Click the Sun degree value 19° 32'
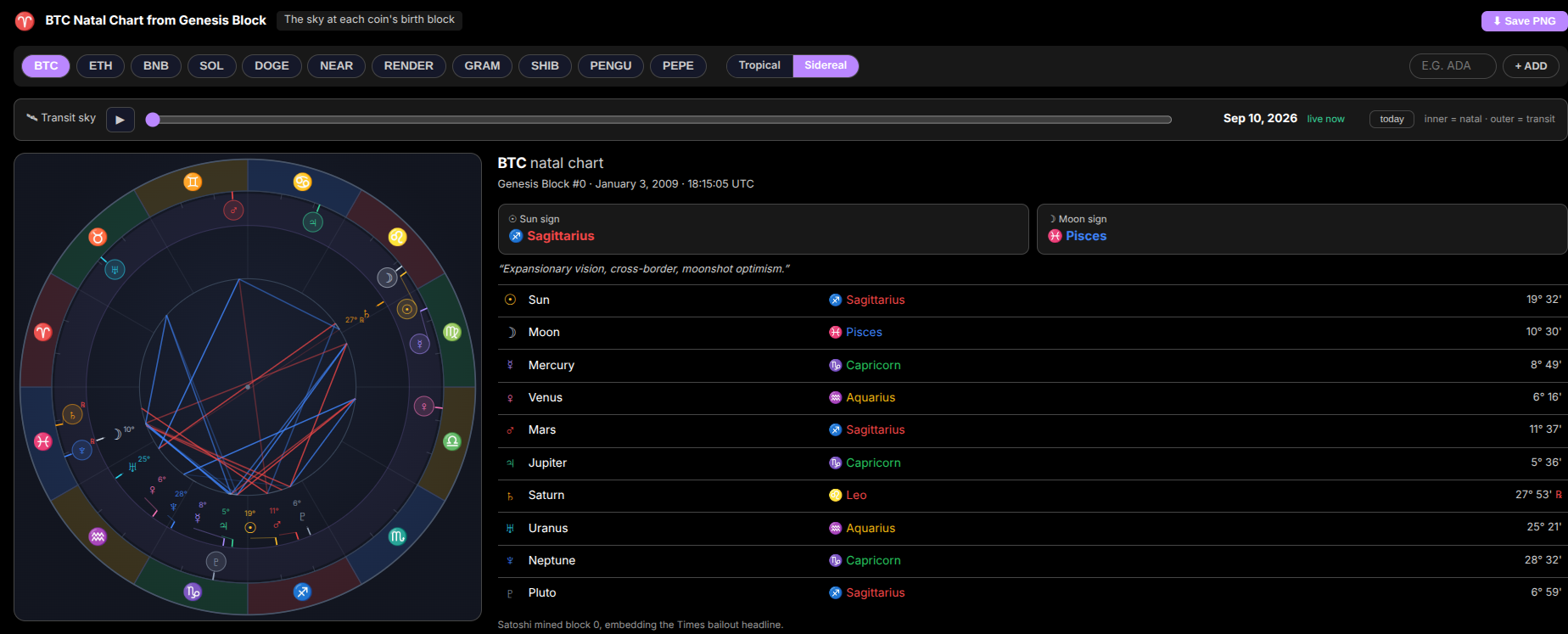1568x634 pixels. tap(1543, 300)
